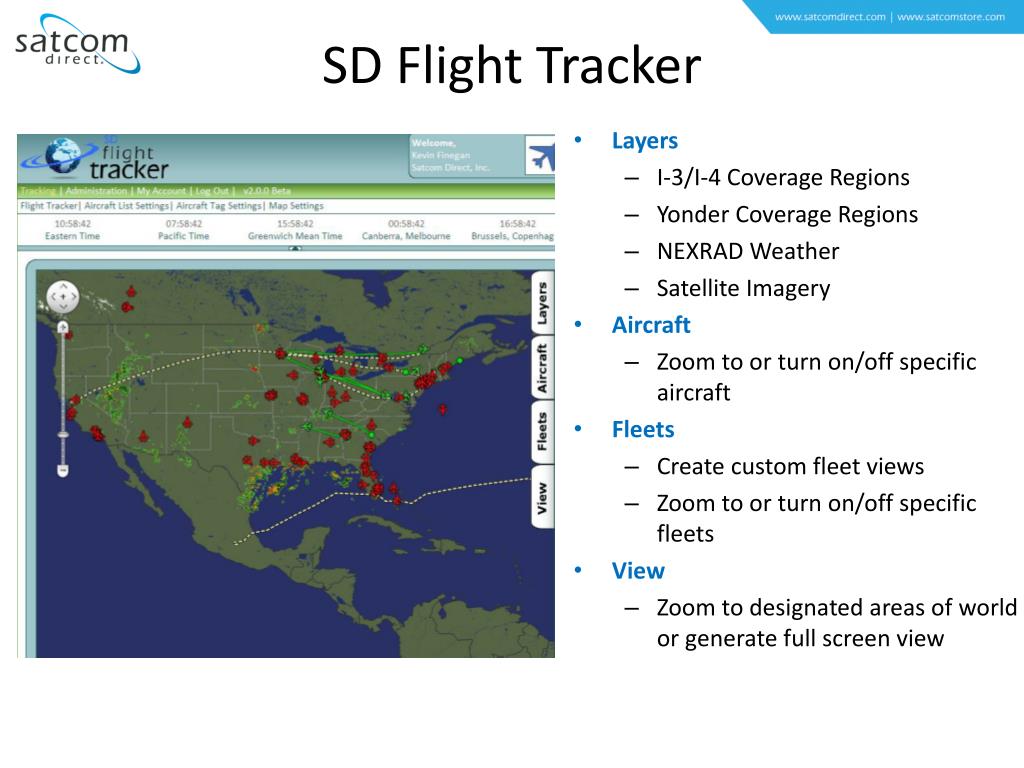The image size is (1024, 768).
Task: Click the Fleets heading in bullet list
Action: tap(643, 430)
